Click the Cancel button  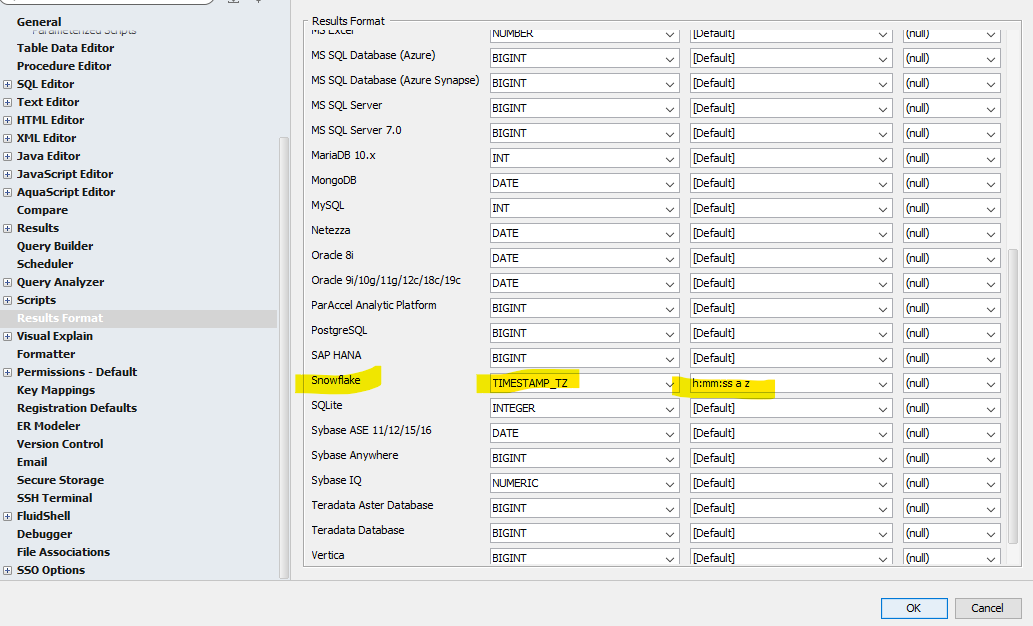pos(987,608)
